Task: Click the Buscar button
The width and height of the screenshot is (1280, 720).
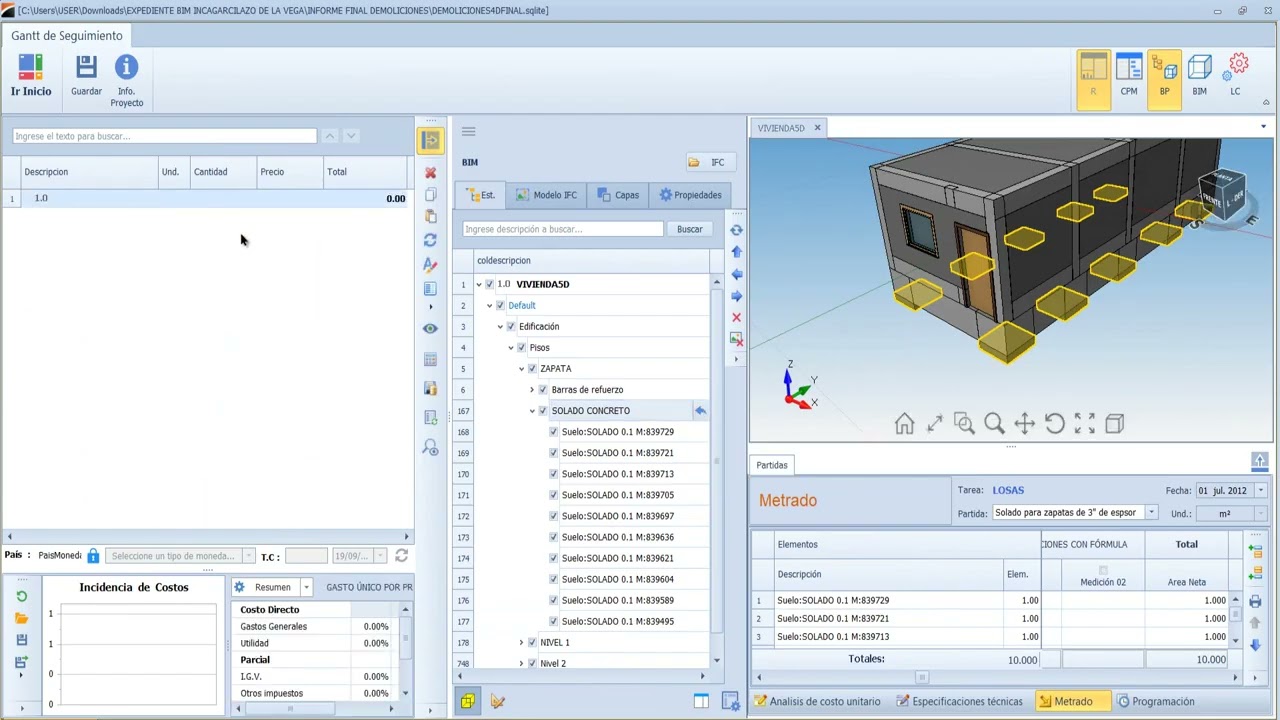Action: point(689,229)
